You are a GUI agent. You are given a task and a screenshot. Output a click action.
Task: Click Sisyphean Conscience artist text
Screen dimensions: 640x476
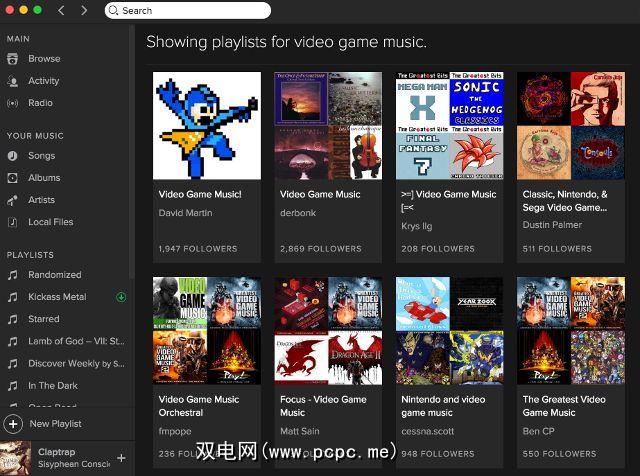74,464
